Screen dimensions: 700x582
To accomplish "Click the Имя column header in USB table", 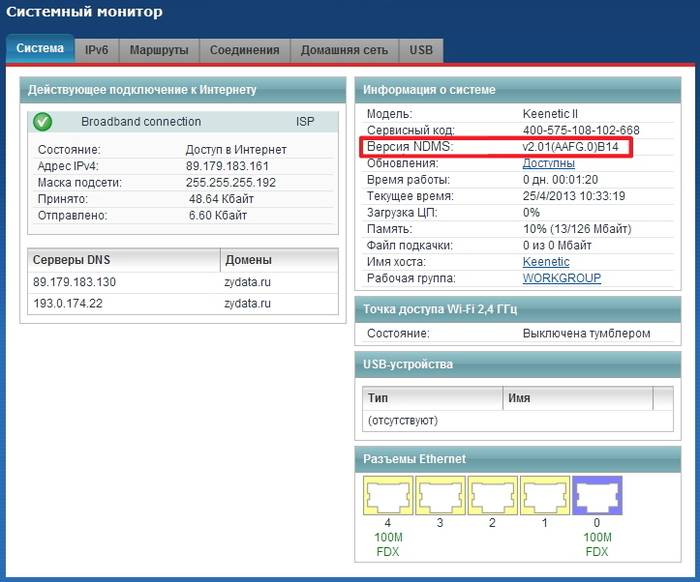I will pos(576,398).
